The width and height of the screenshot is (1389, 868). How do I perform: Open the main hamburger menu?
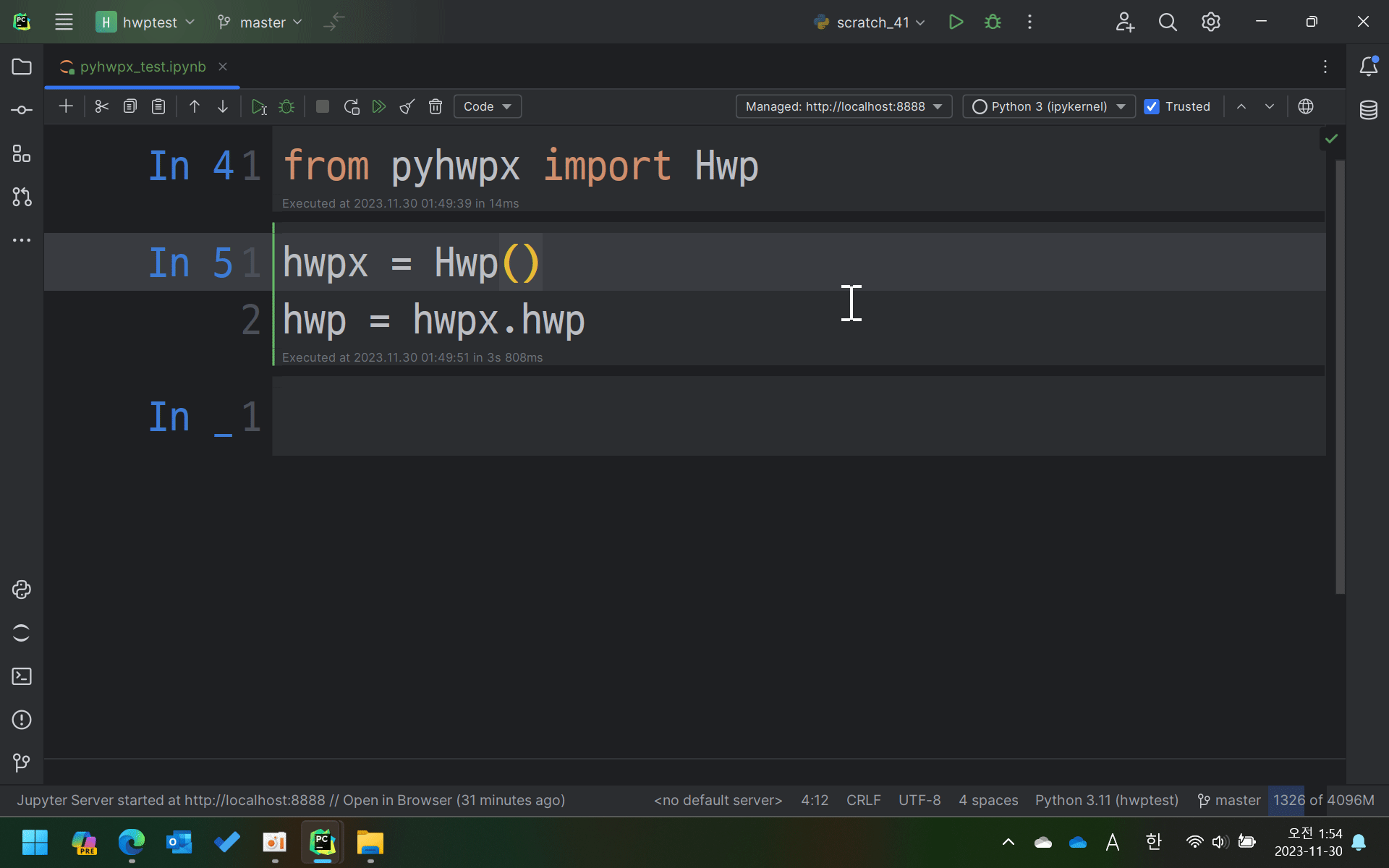tap(64, 22)
